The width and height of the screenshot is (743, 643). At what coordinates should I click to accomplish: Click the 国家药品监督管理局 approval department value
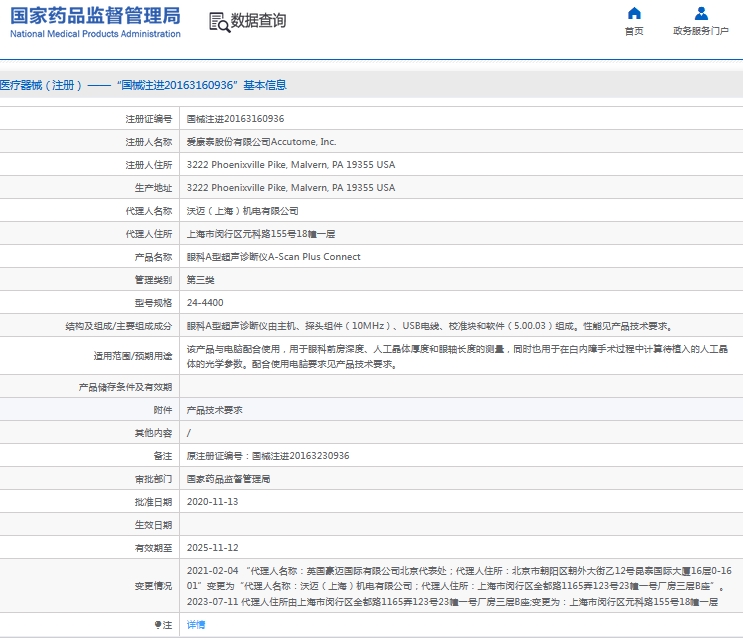coord(228,479)
